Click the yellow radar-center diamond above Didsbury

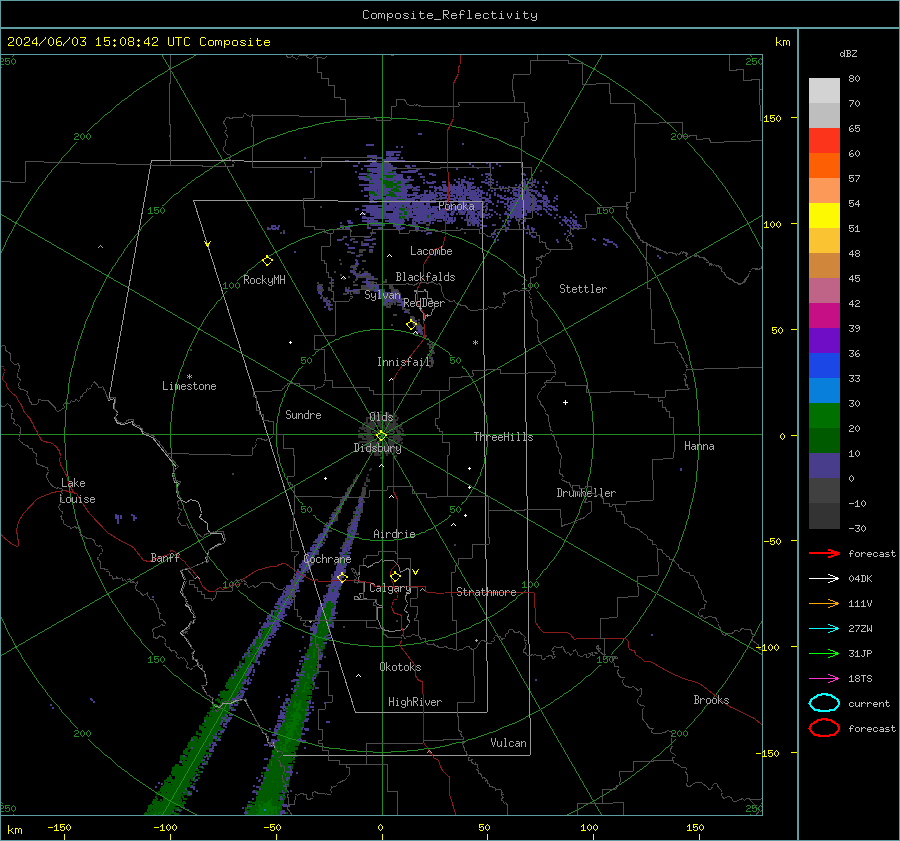click(381, 436)
